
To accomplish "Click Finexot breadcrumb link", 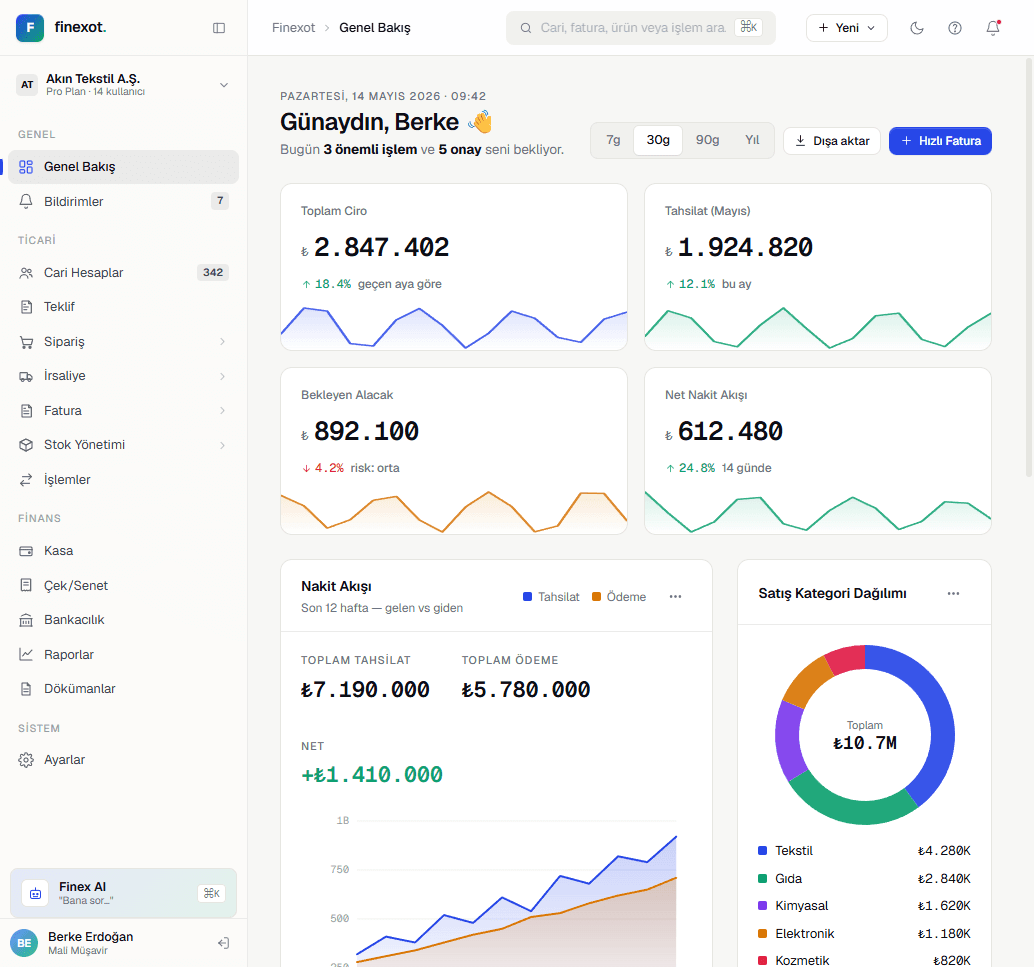I will tap(293, 28).
